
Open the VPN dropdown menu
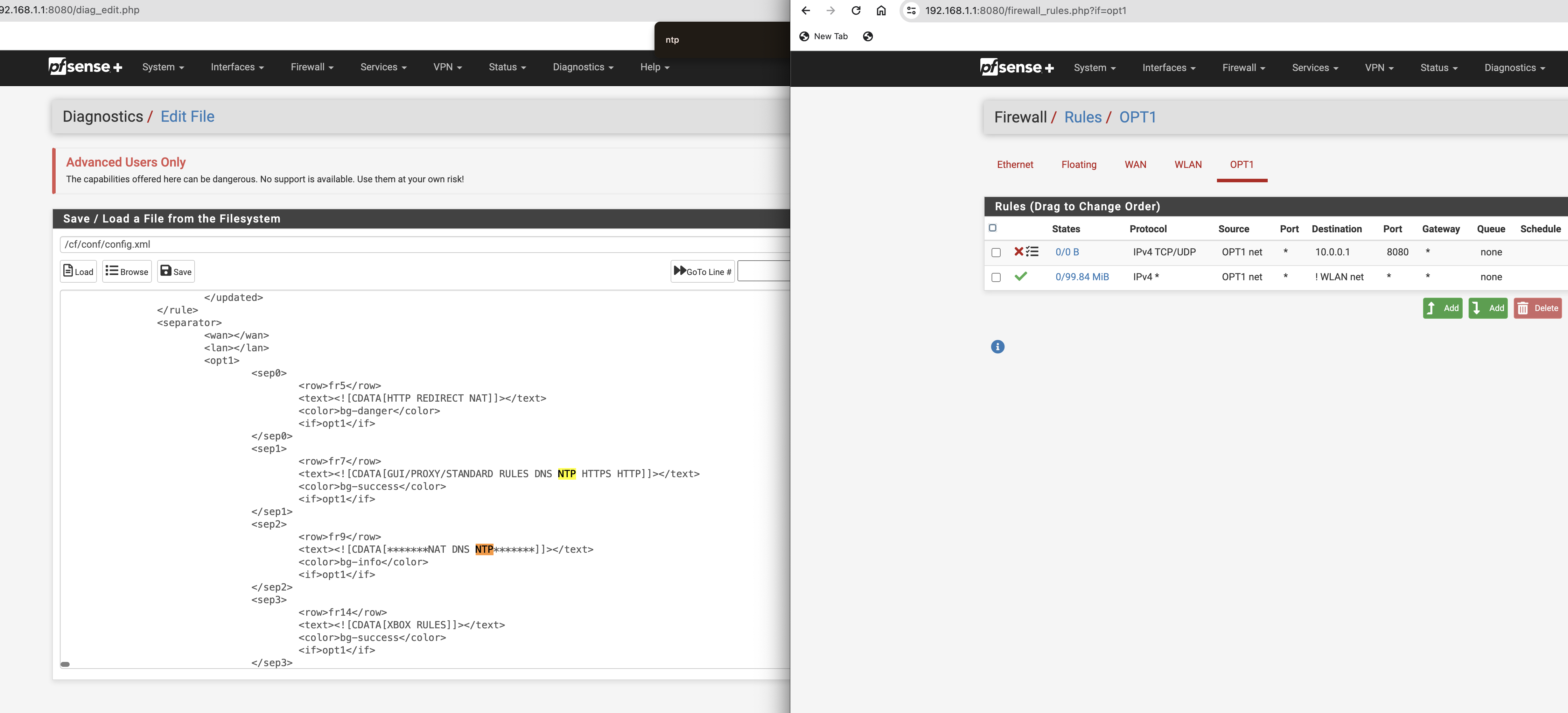click(1379, 68)
